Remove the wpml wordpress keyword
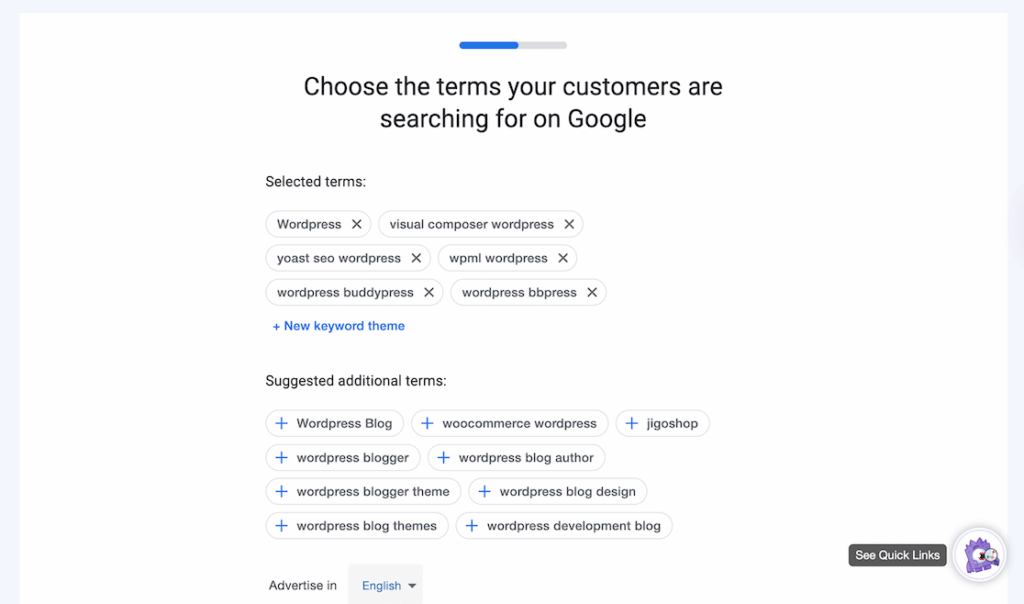1024x604 pixels. (562, 258)
